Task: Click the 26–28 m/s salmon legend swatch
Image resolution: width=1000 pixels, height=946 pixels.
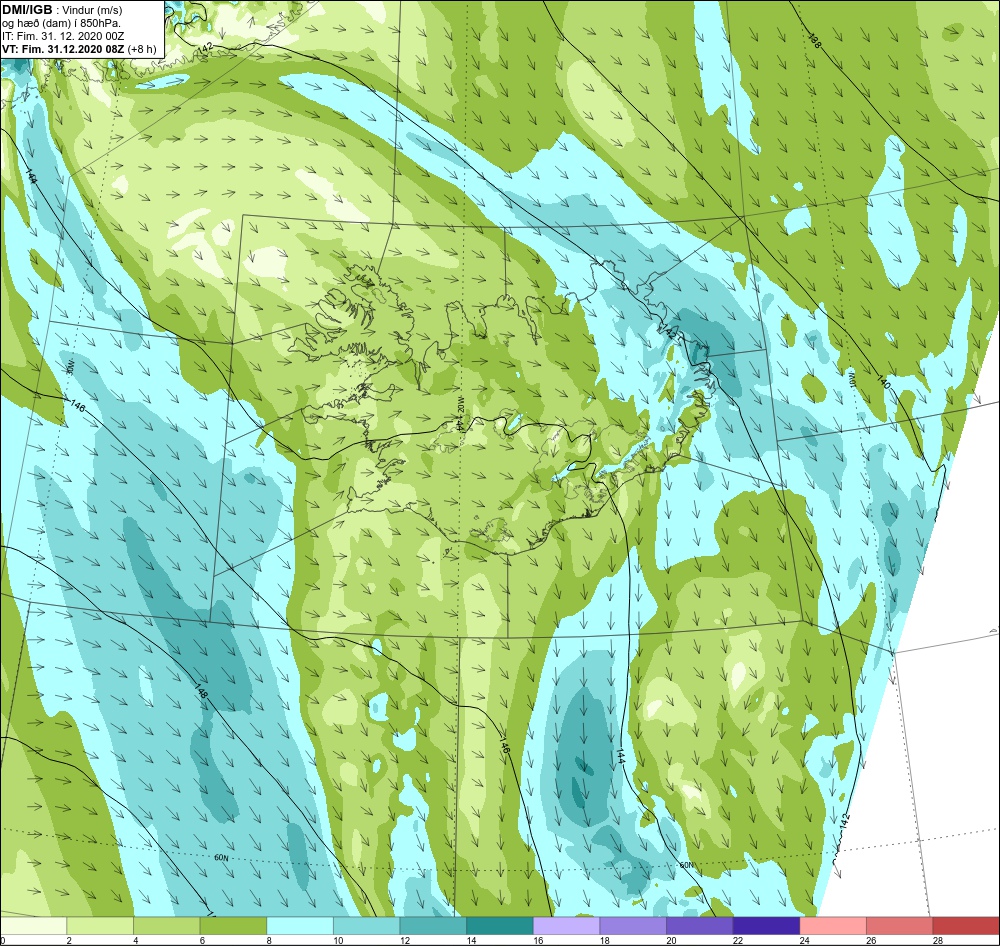Action: coord(899,926)
